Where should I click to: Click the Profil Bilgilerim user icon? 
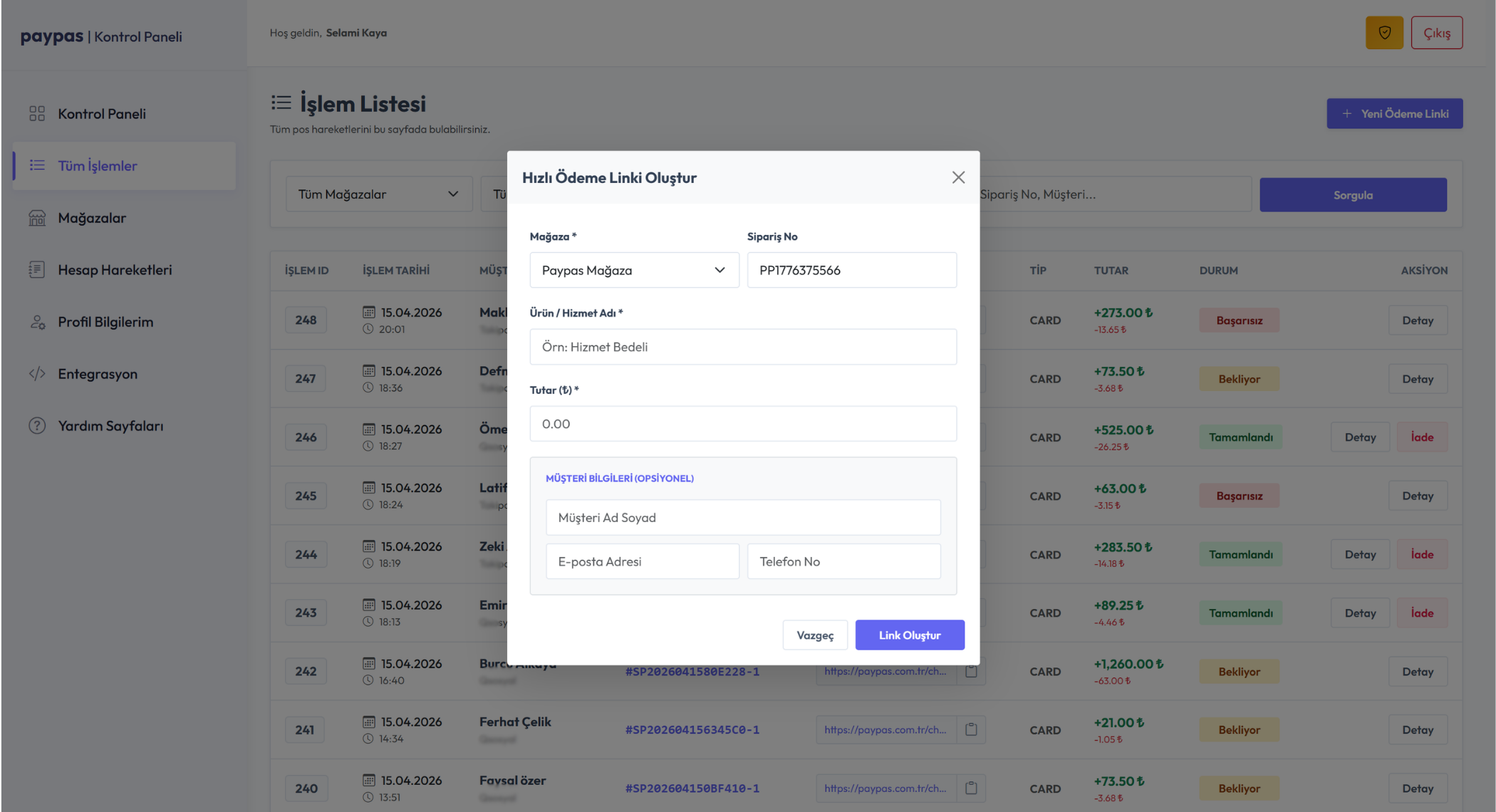[37, 322]
